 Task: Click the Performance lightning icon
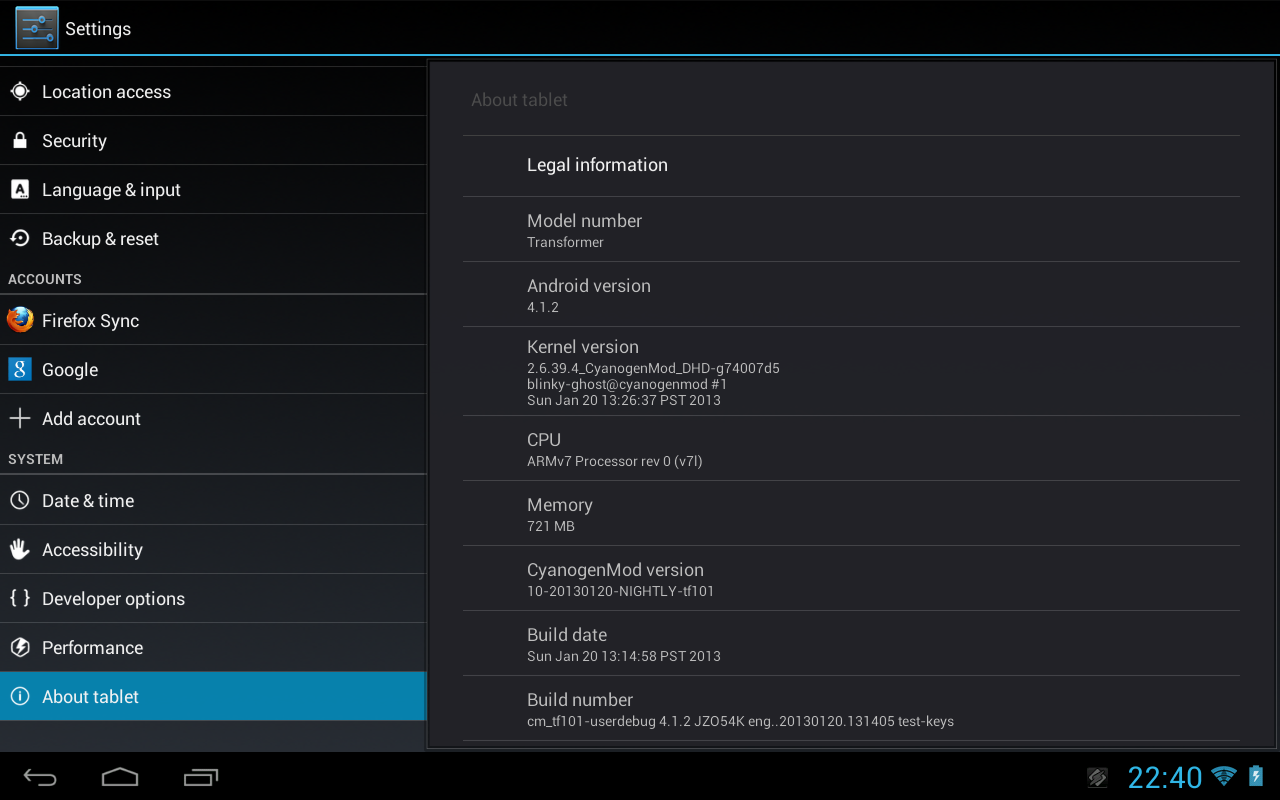pyautogui.click(x=20, y=647)
